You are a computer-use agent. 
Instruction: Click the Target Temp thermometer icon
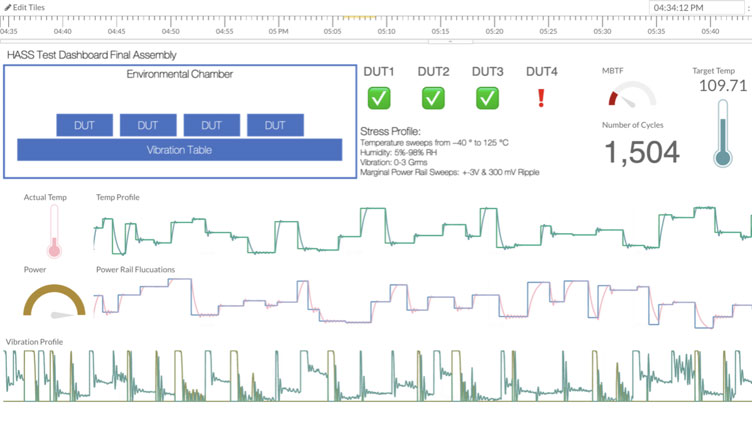pos(722,132)
